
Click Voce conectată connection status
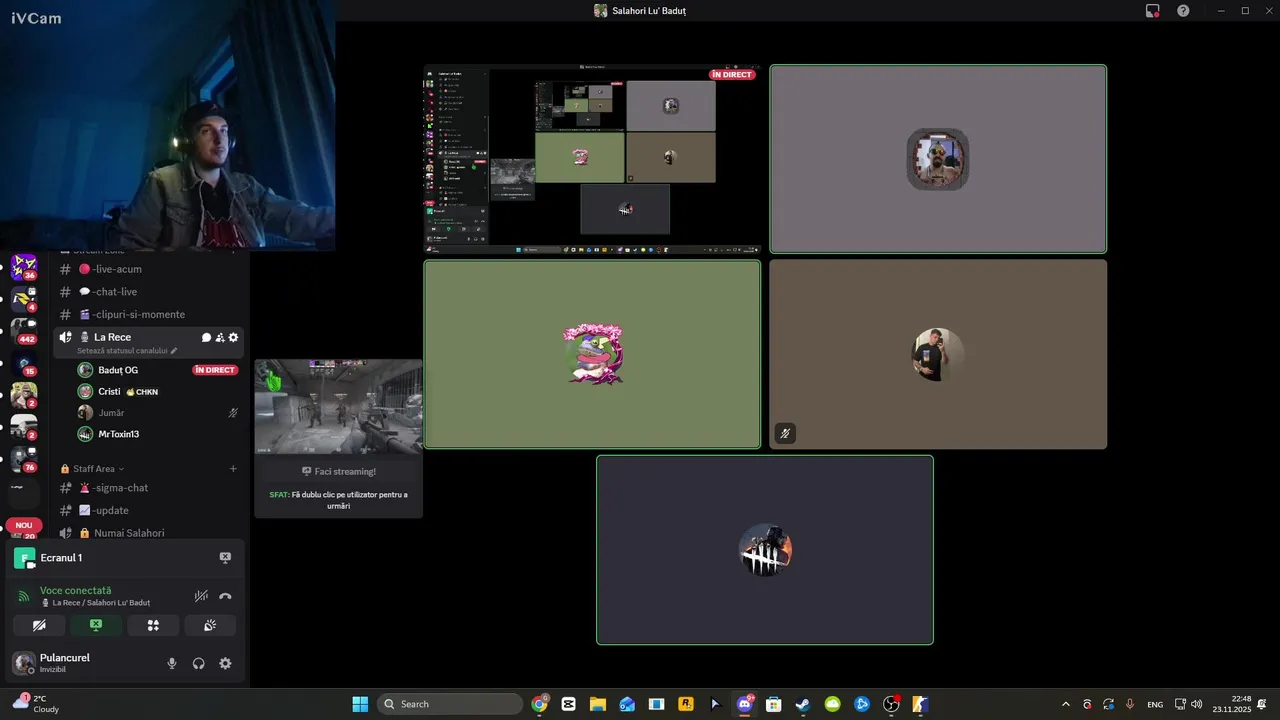(75, 591)
